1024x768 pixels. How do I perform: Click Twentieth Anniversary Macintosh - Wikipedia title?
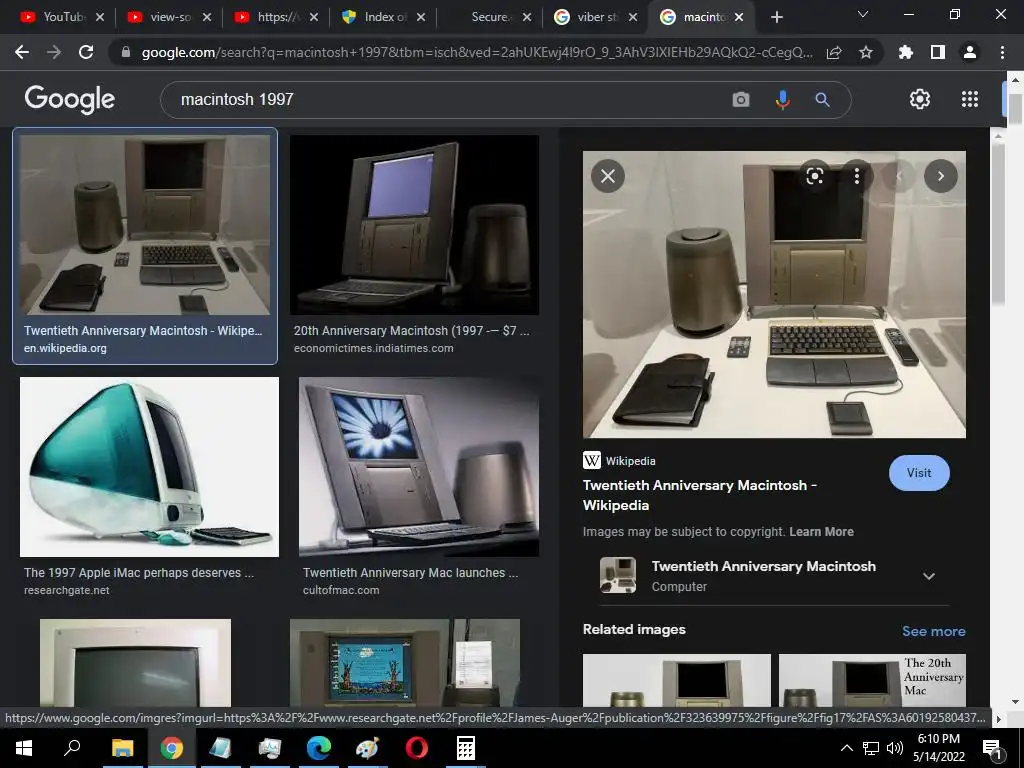click(x=700, y=495)
